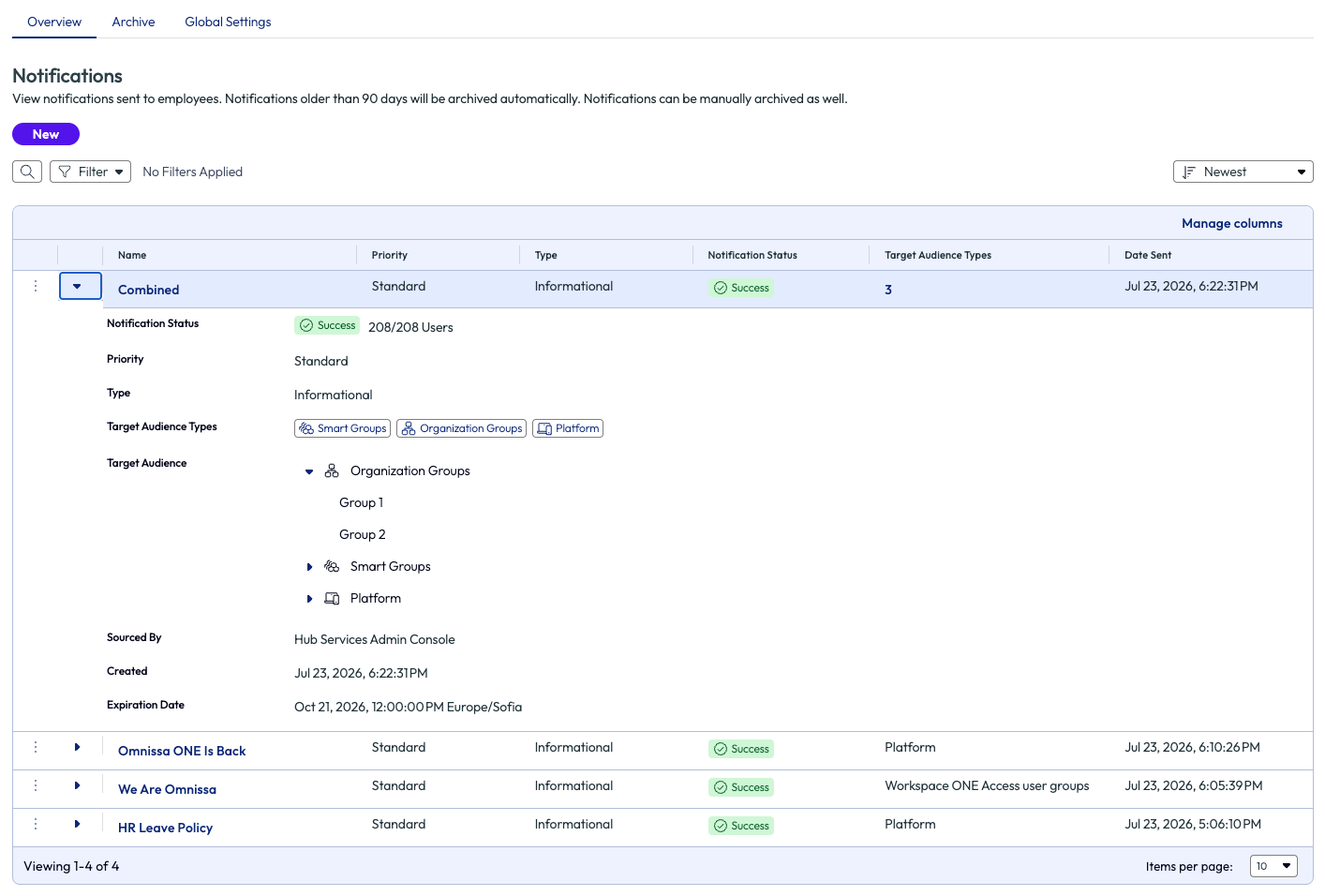Click the Success badge in Omnissa ONE row
Screen dimensions: 1325x896
[741, 749]
